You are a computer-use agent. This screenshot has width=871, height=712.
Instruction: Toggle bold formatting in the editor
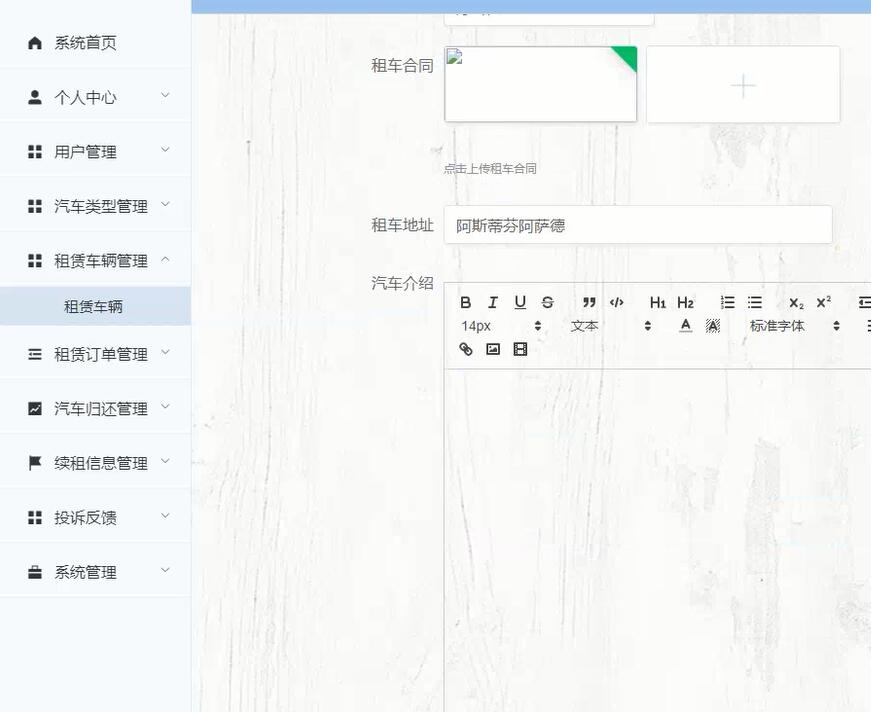[465, 302]
